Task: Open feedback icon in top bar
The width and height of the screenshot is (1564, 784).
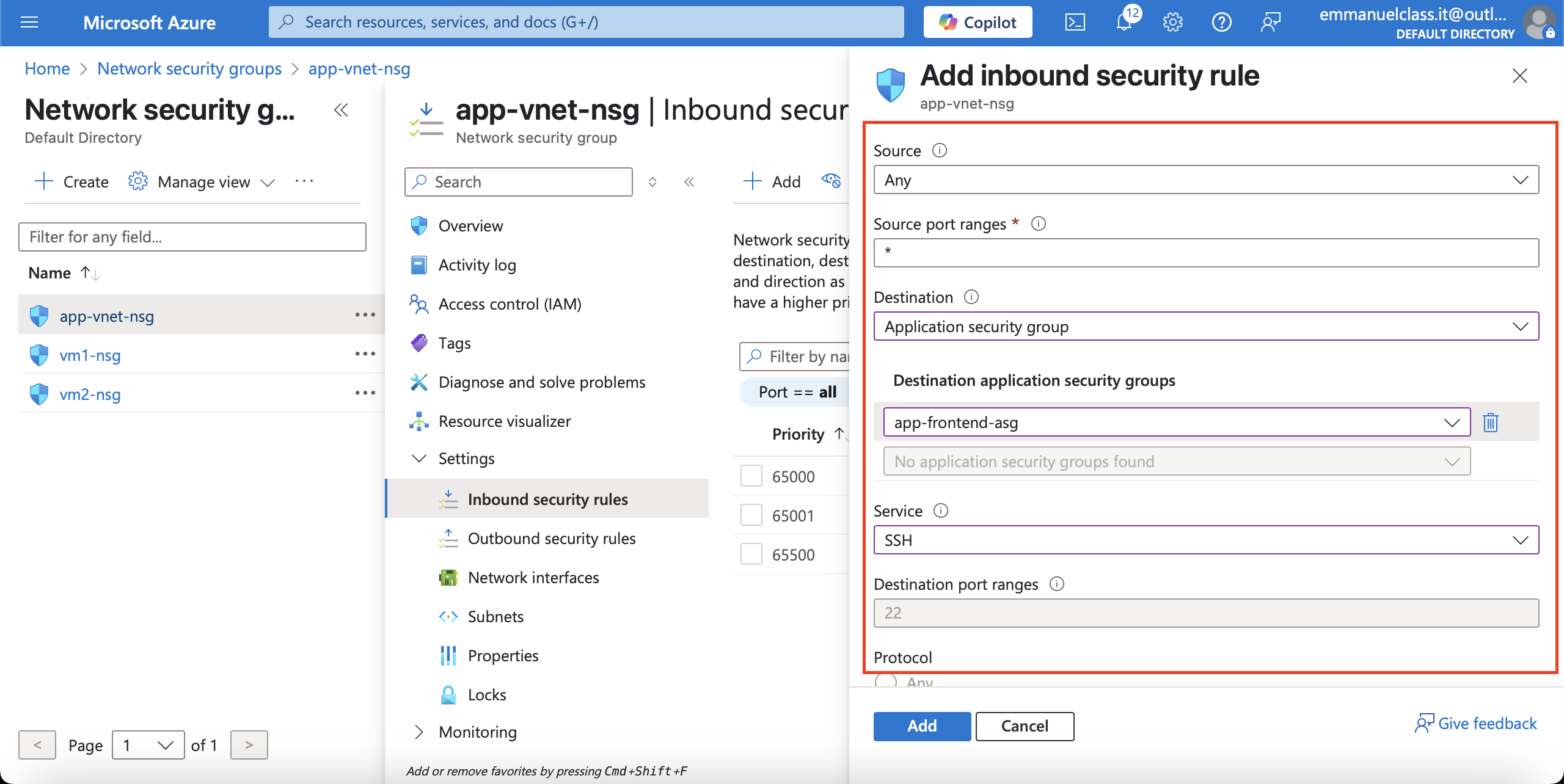Action: point(1270,23)
